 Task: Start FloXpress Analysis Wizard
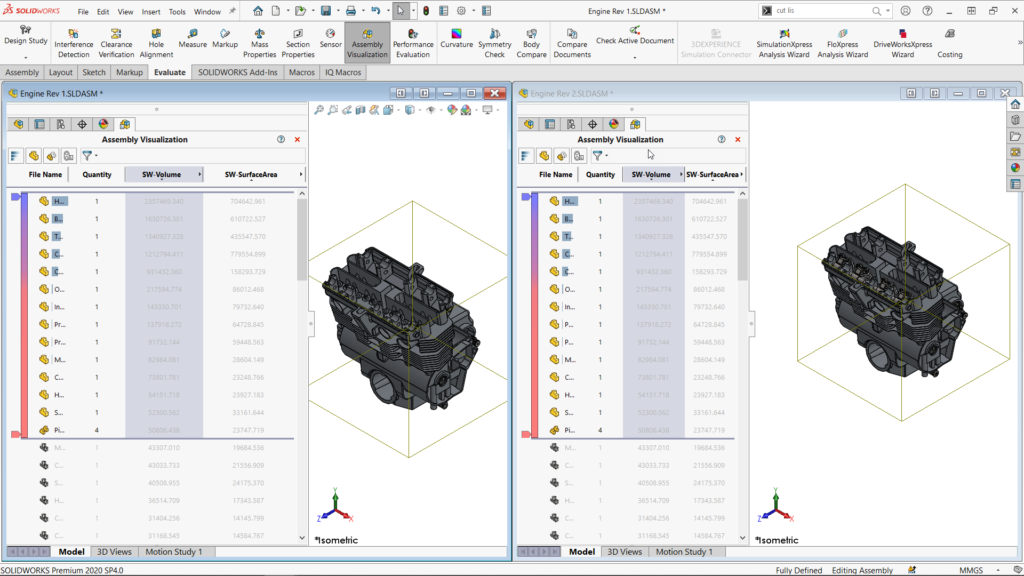[842, 43]
